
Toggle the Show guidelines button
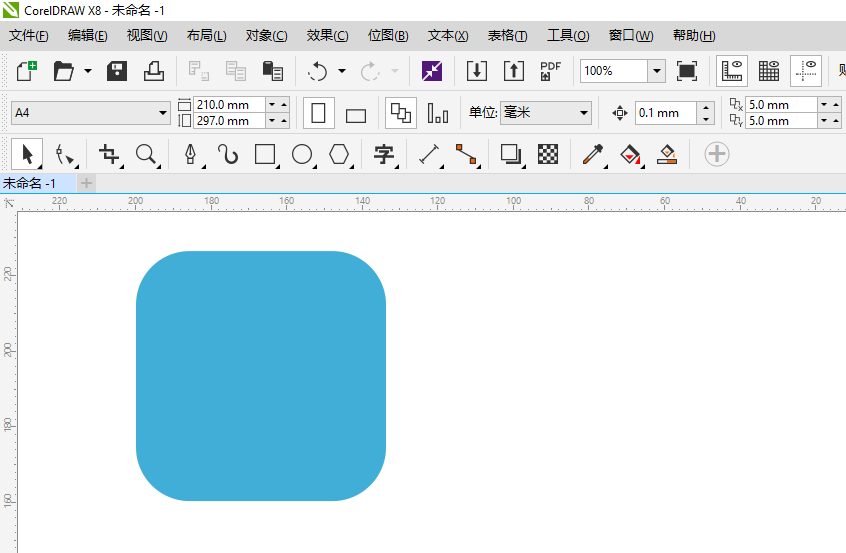[x=806, y=71]
